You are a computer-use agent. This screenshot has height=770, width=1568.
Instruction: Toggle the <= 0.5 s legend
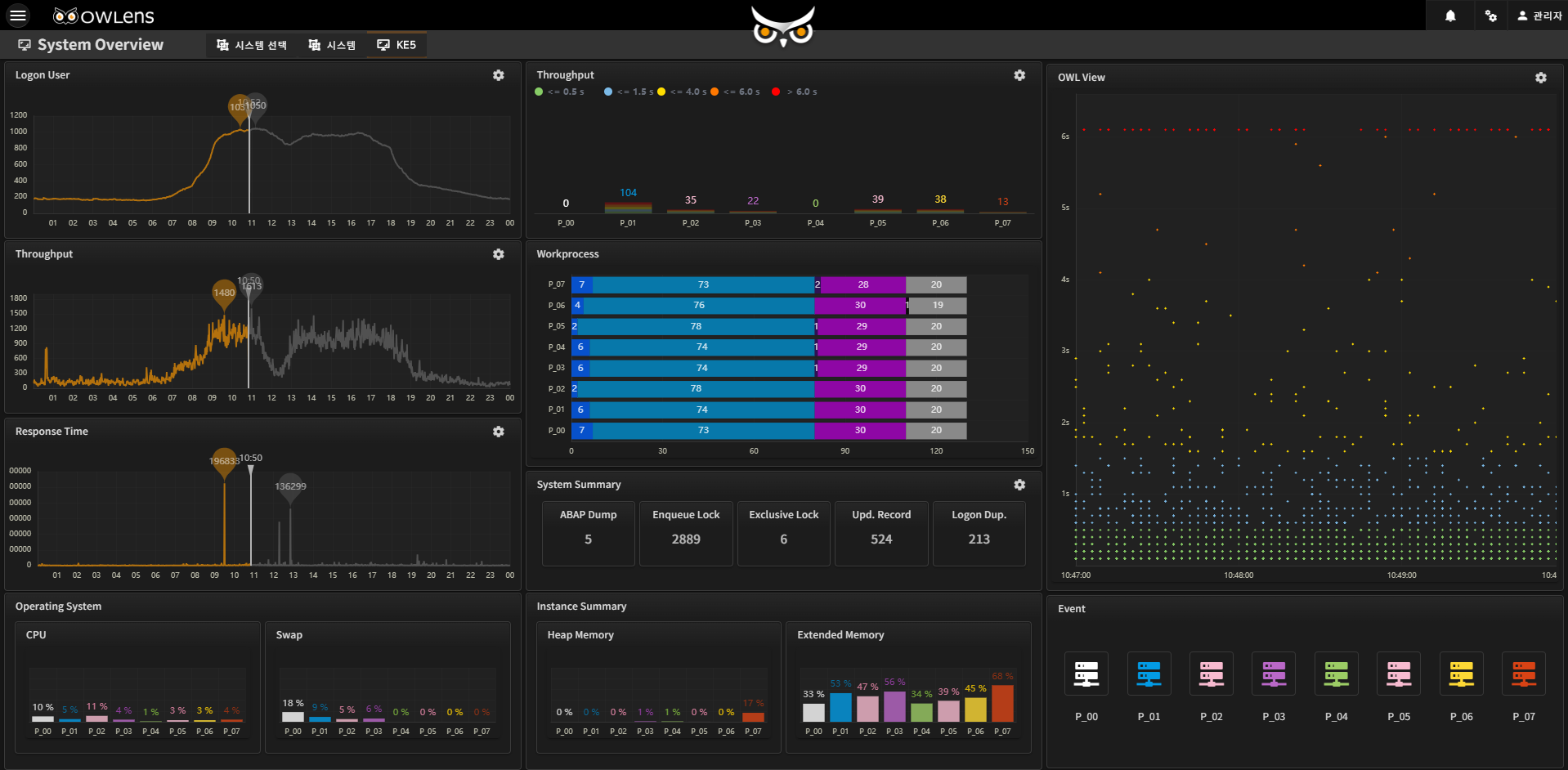pyautogui.click(x=560, y=92)
